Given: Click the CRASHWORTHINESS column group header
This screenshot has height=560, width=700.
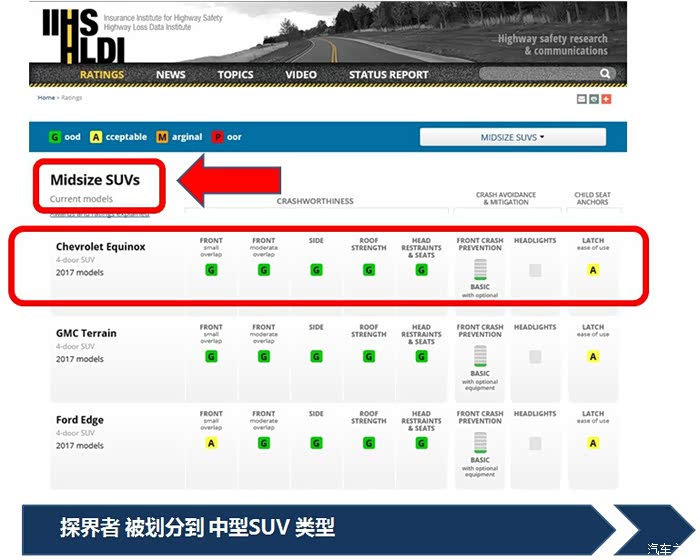Looking at the screenshot, I should point(315,201).
